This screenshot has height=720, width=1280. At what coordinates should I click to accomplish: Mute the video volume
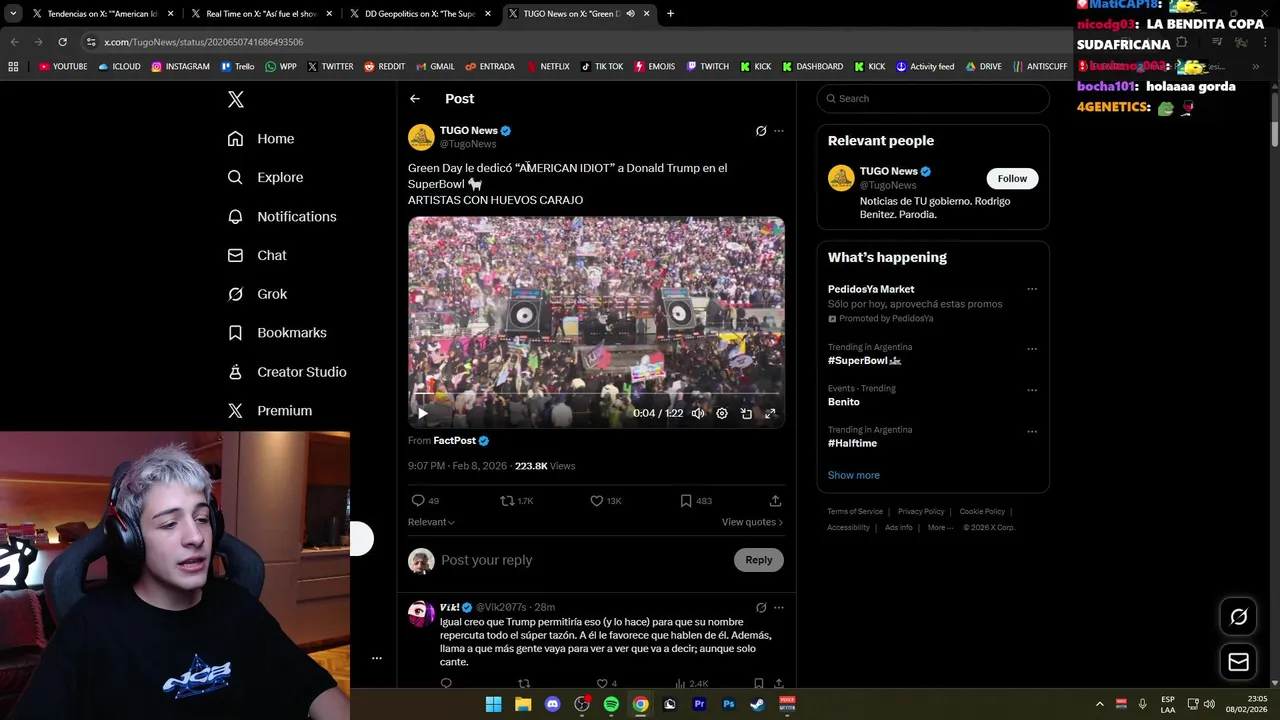[698, 413]
